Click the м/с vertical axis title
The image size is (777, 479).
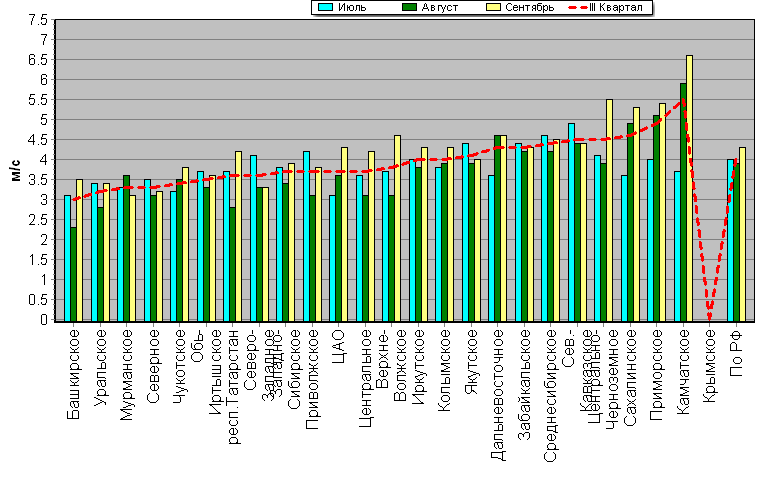tap(16, 170)
